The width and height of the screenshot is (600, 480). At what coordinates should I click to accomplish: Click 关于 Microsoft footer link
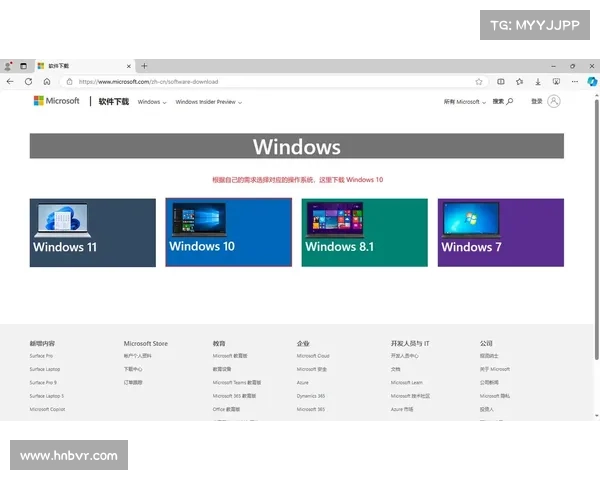(495, 369)
